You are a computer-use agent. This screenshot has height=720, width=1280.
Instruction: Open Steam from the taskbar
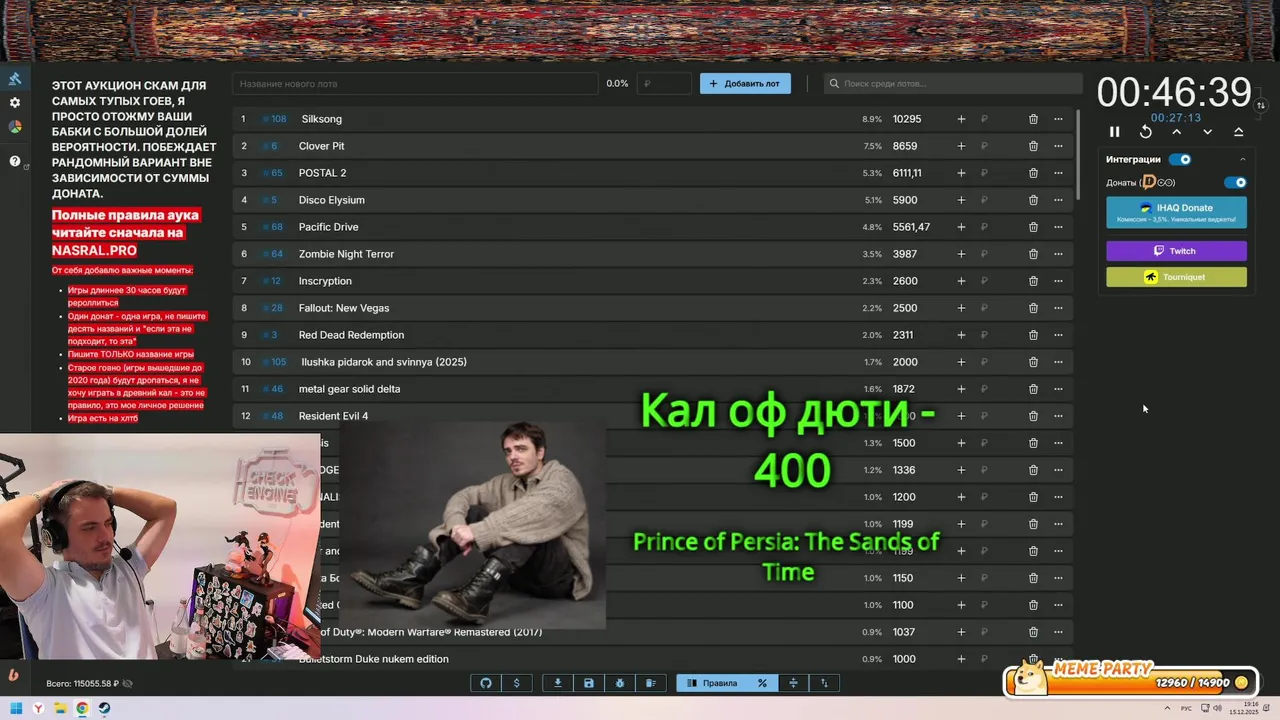coord(104,708)
